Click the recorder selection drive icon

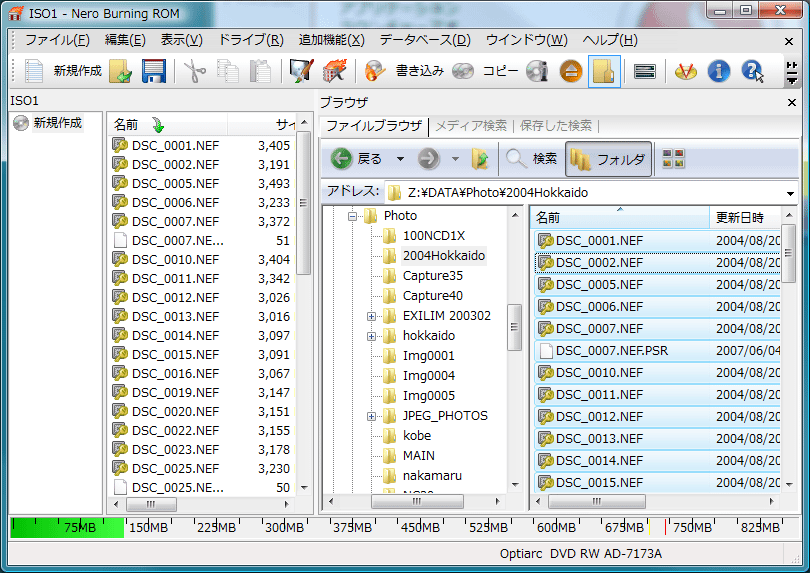pos(645,71)
